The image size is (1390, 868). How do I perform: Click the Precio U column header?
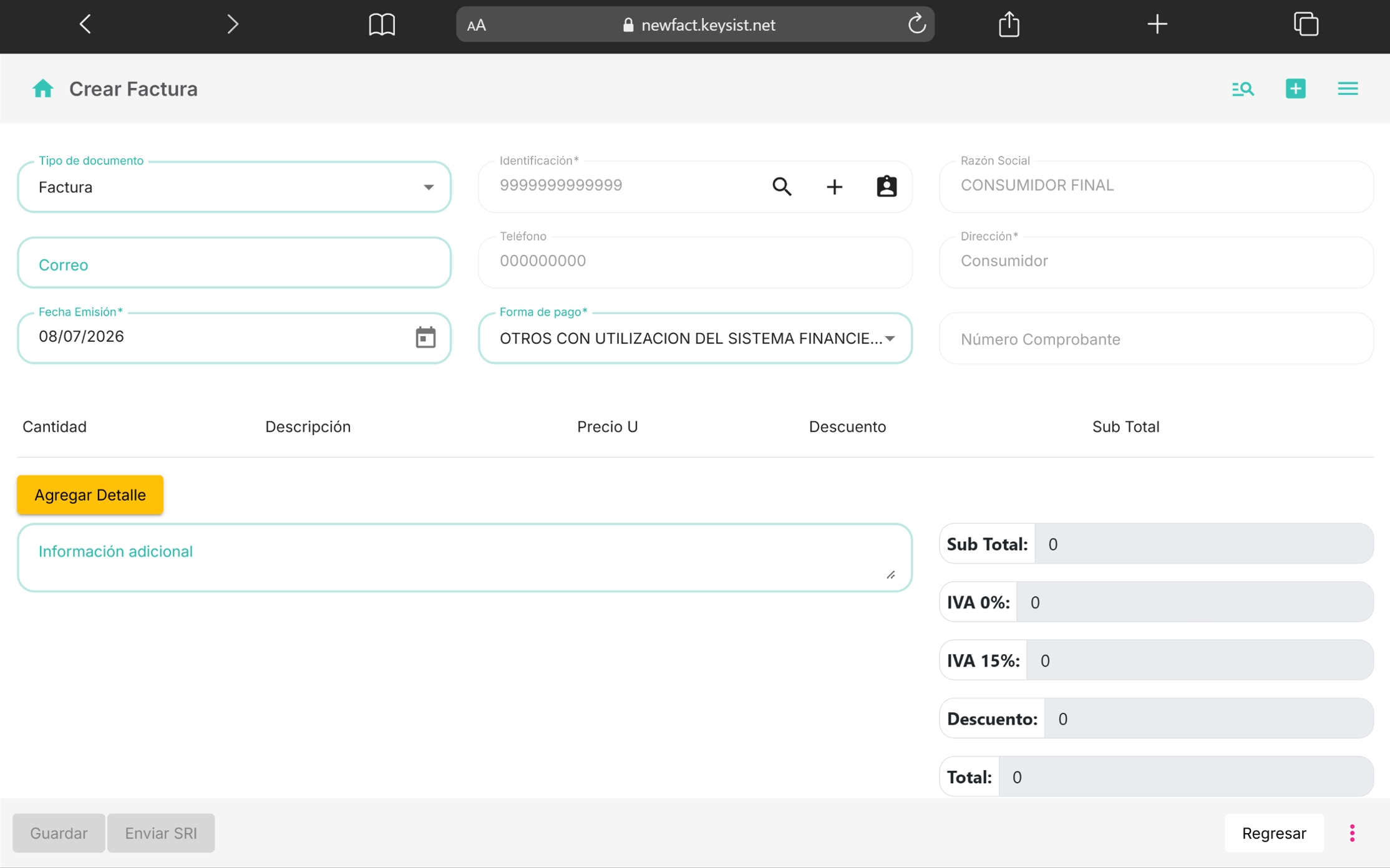pyautogui.click(x=607, y=427)
